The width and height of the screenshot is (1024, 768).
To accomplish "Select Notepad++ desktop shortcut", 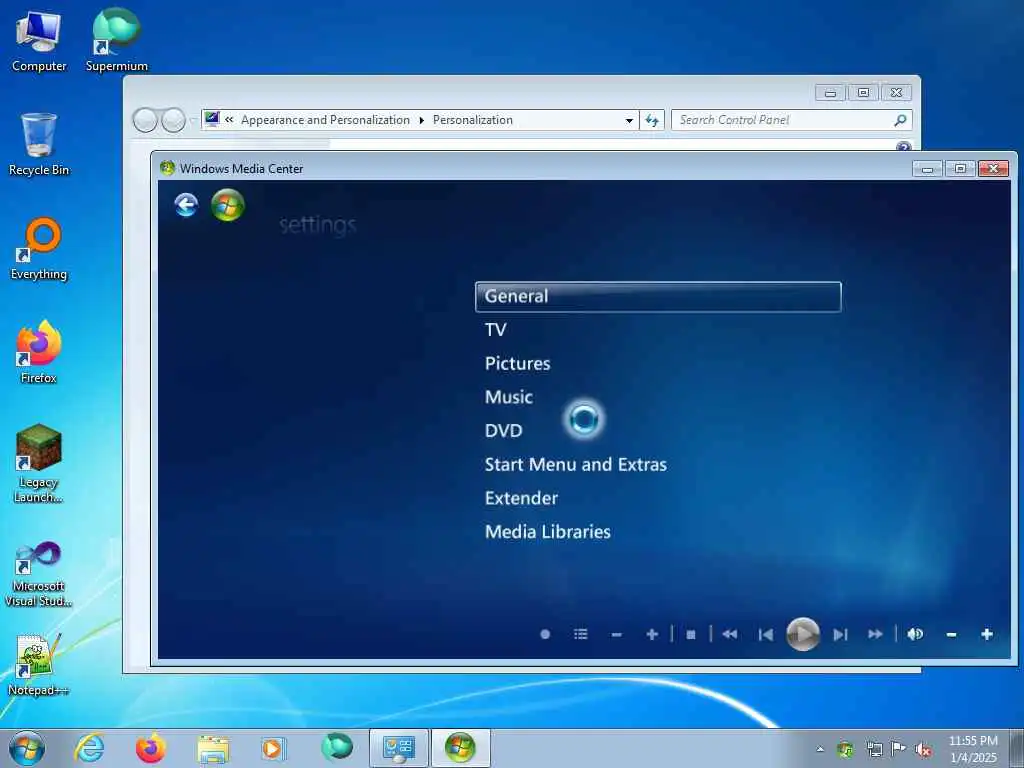I will (39, 665).
